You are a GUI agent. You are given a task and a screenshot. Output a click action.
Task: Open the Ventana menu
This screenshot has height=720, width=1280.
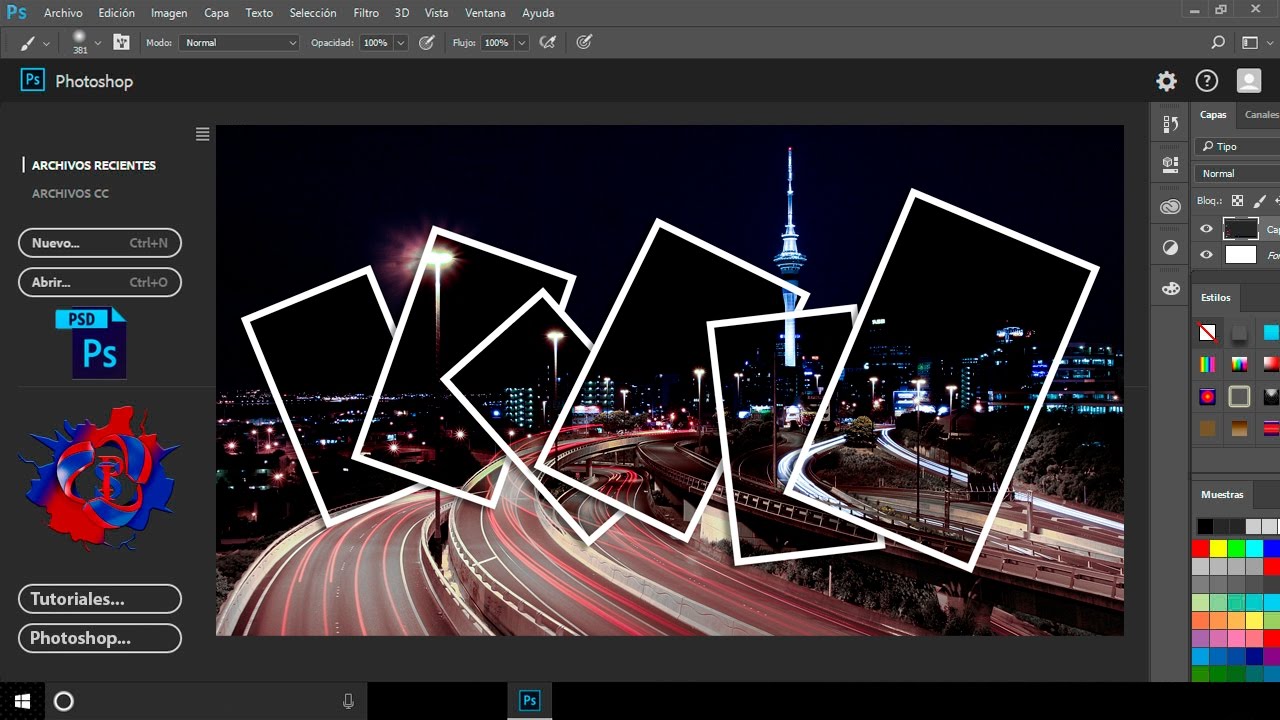[485, 13]
